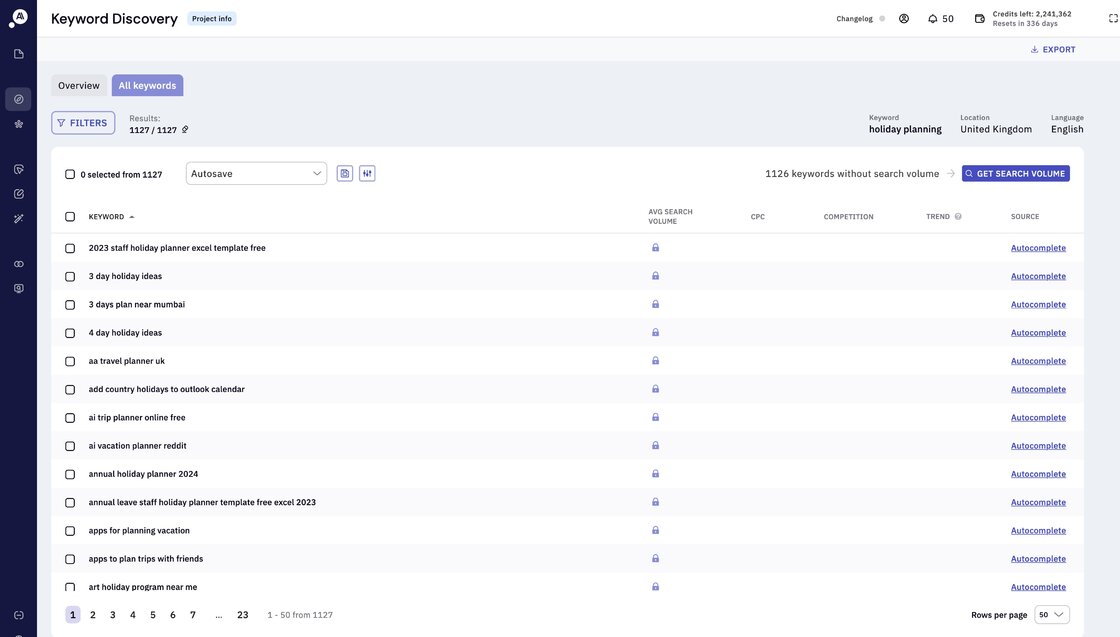The width and height of the screenshot is (1120, 637).
Task: Click the 'English' language value
Action: pos(1067,129)
